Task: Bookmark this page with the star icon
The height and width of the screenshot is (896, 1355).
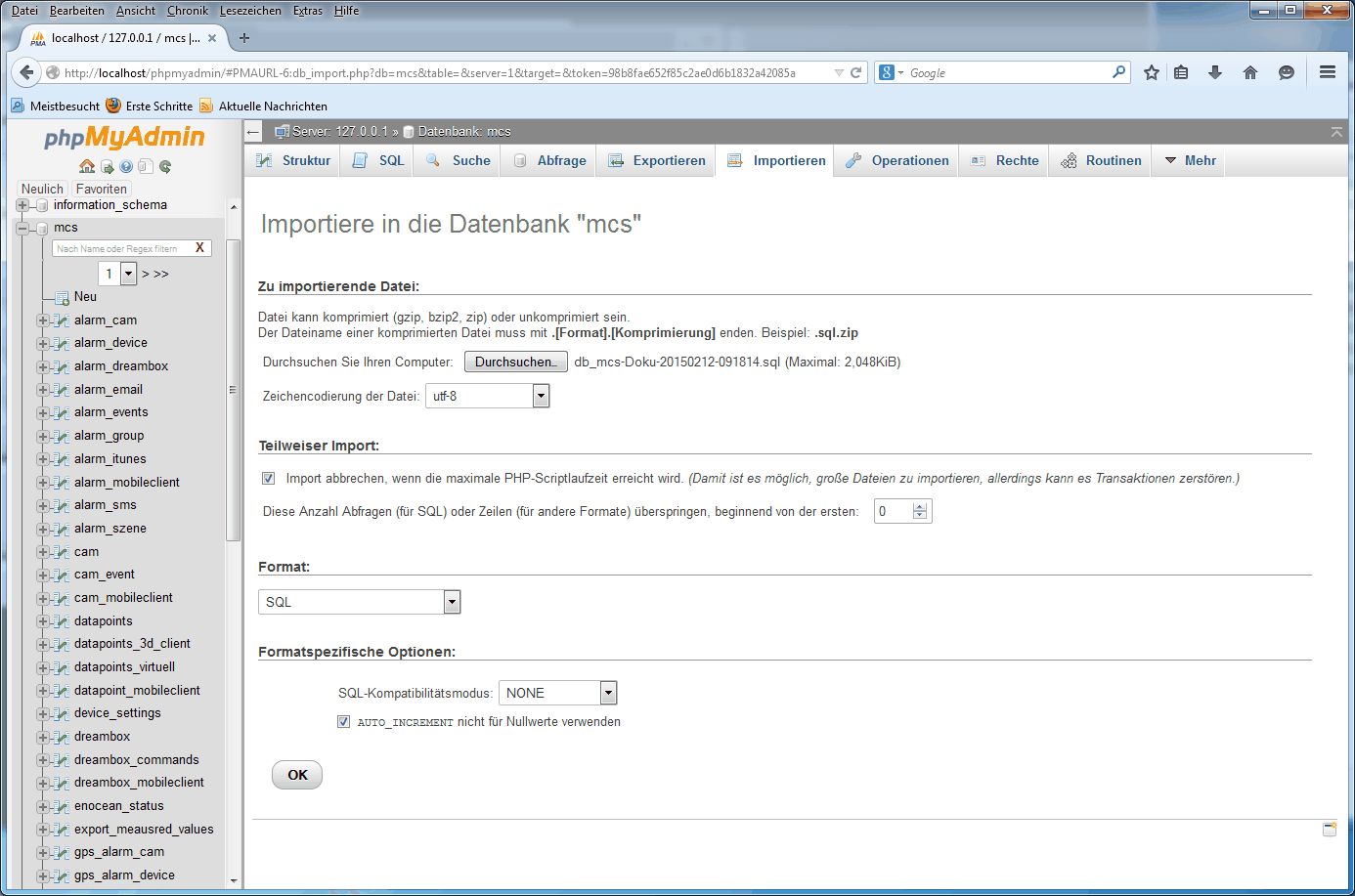Action: pyautogui.click(x=1152, y=72)
